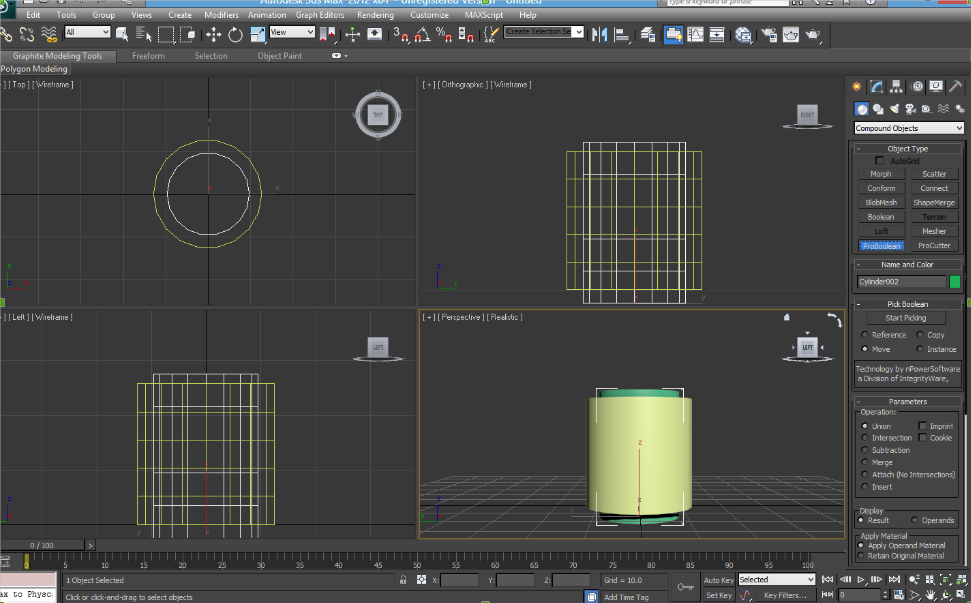Switch to the Modify panel
Image resolution: width=971 pixels, height=603 pixels.
(877, 87)
